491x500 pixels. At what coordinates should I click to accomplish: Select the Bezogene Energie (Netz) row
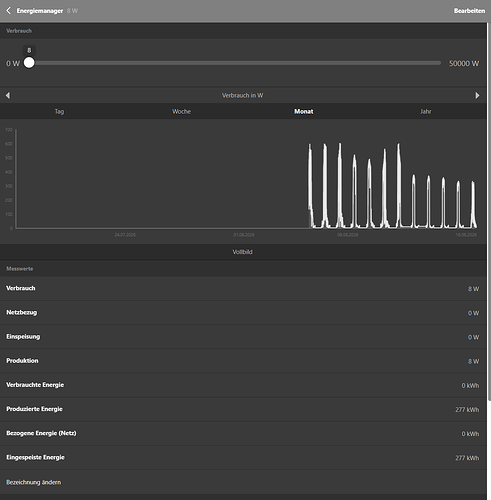(243, 433)
